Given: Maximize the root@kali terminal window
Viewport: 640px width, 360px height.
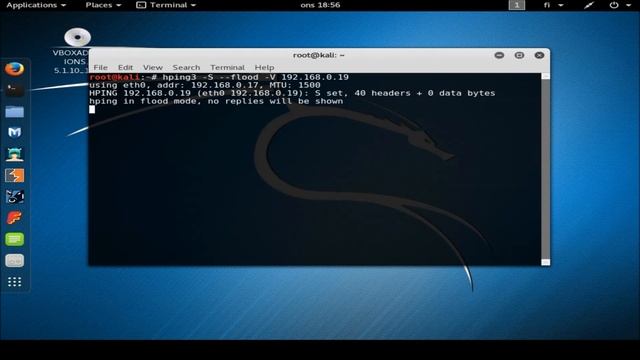Looking at the screenshot, I should pos(519,55).
